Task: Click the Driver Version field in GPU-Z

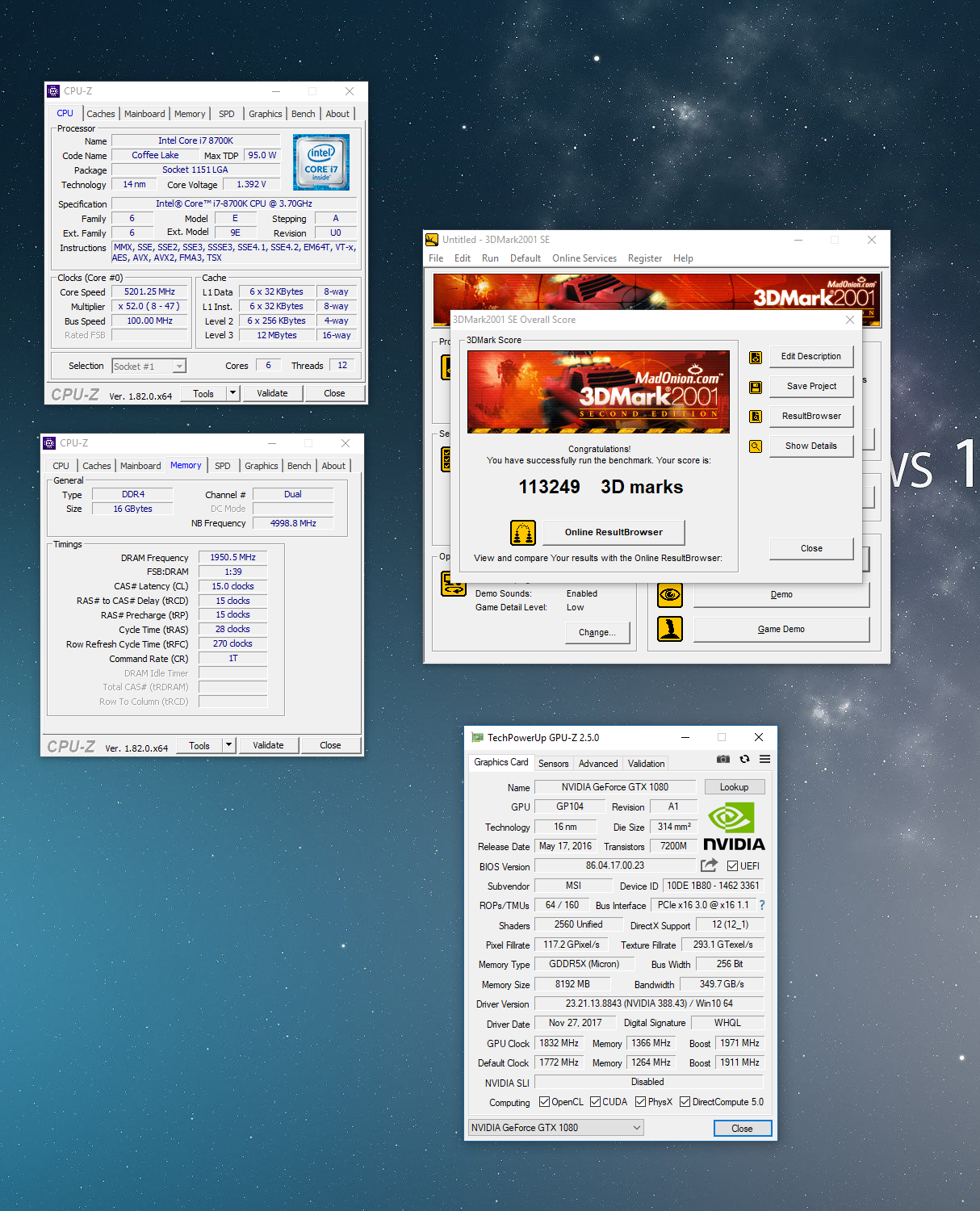Action: point(649,1004)
